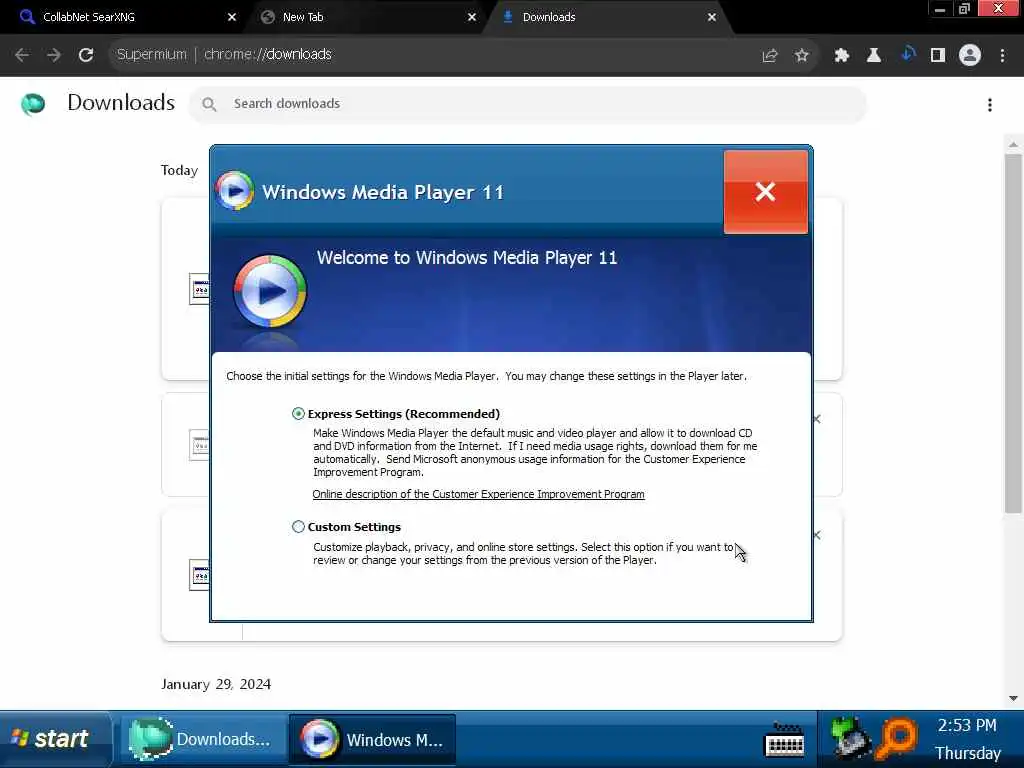Switch to Windows M... taskbar button
Image resolution: width=1024 pixels, height=768 pixels.
tap(372, 739)
